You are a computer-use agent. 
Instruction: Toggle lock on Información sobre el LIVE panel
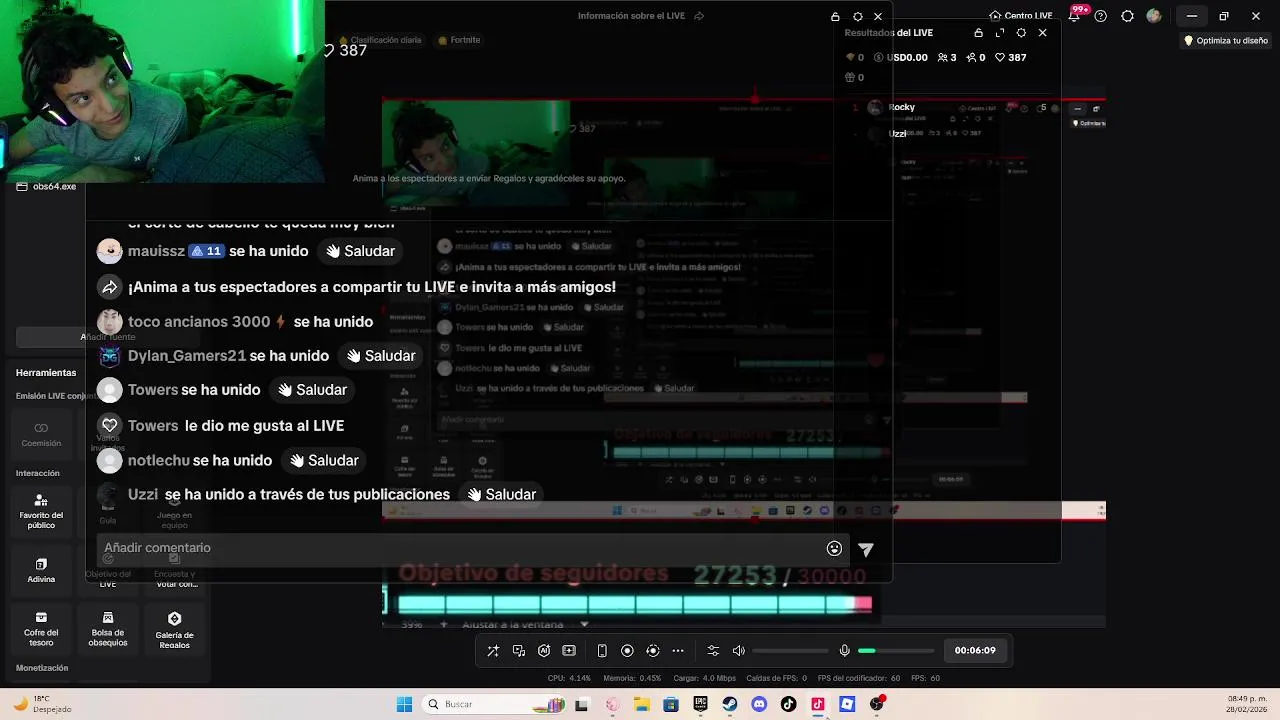pyautogui.click(x=835, y=17)
